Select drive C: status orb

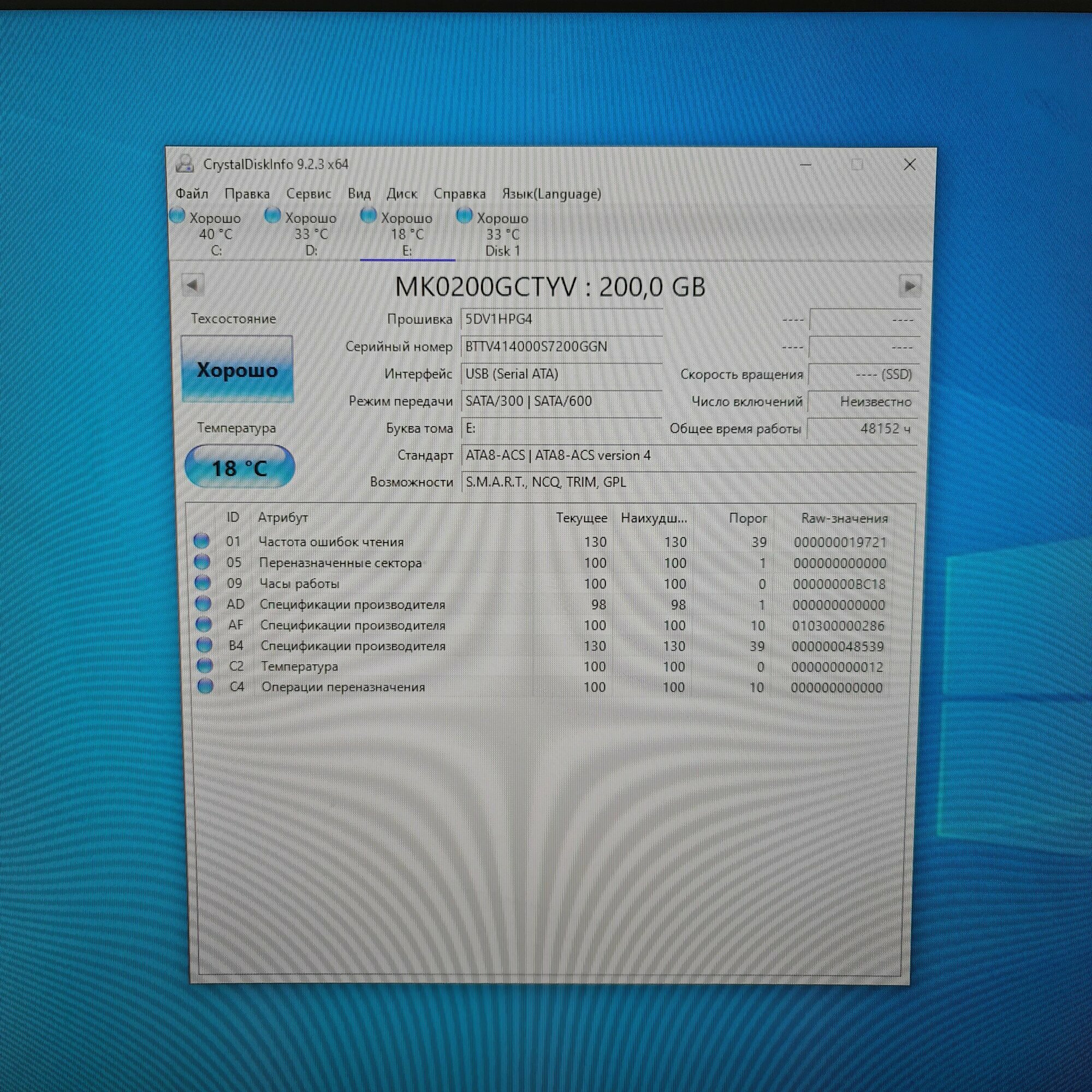[177, 216]
